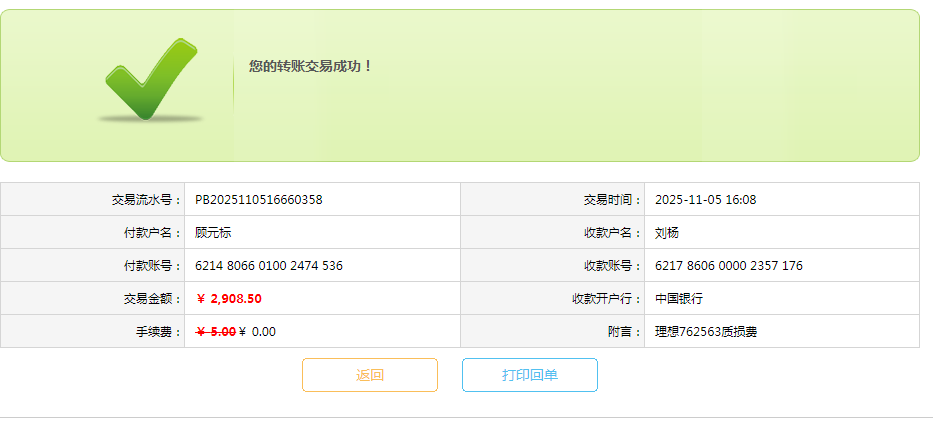
Task: Click the 您的转账交易成功 success message
Action: coord(311,66)
